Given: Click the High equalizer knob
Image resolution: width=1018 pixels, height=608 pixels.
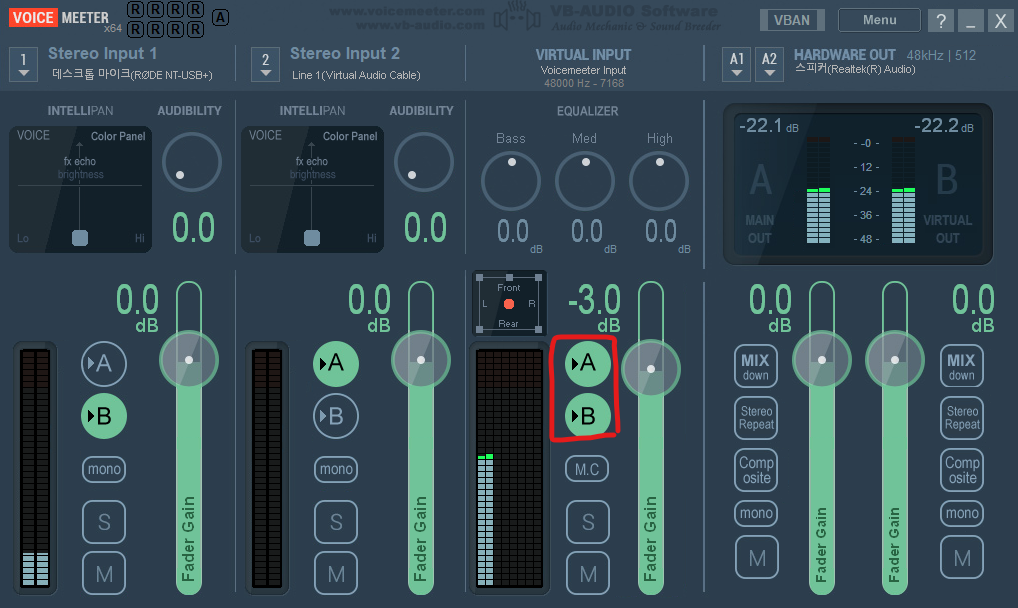Looking at the screenshot, I should [x=659, y=181].
